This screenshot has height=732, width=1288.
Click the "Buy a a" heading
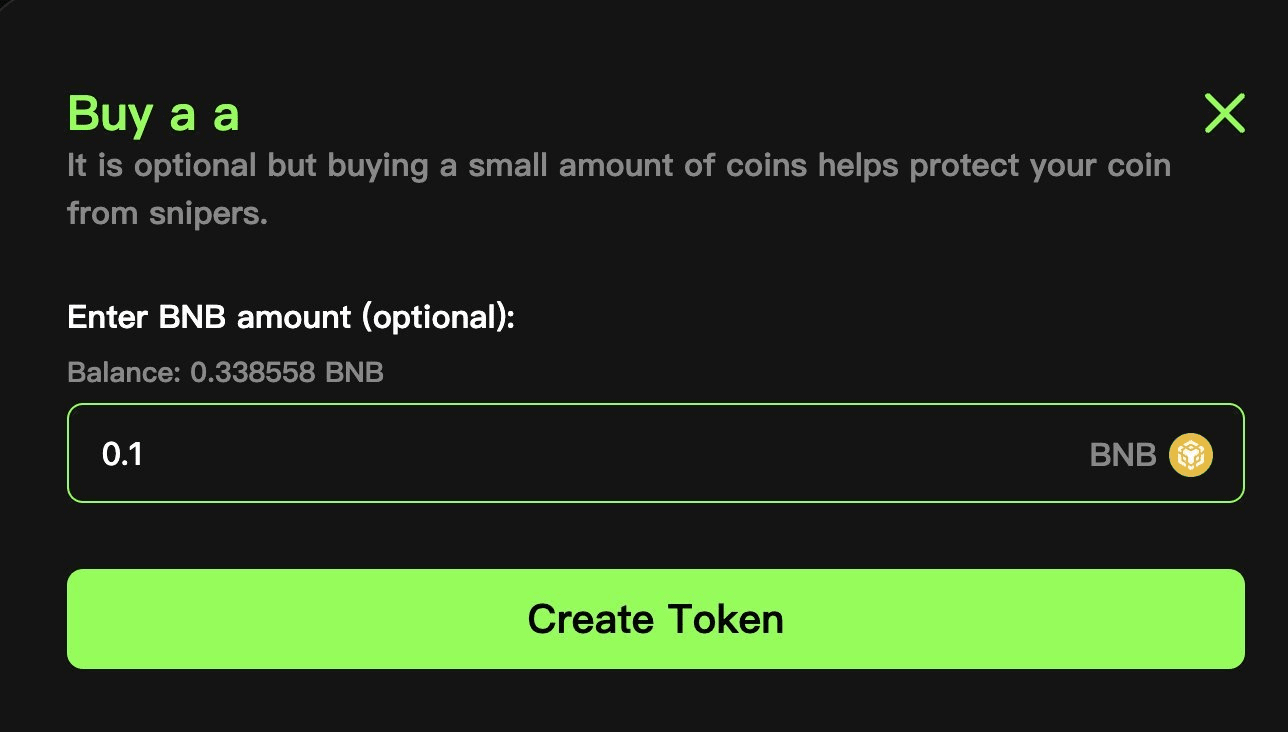[x=153, y=114]
